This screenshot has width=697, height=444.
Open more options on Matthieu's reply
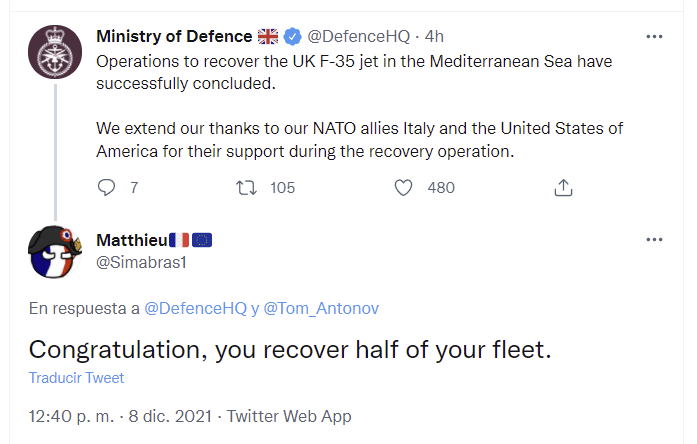click(654, 240)
